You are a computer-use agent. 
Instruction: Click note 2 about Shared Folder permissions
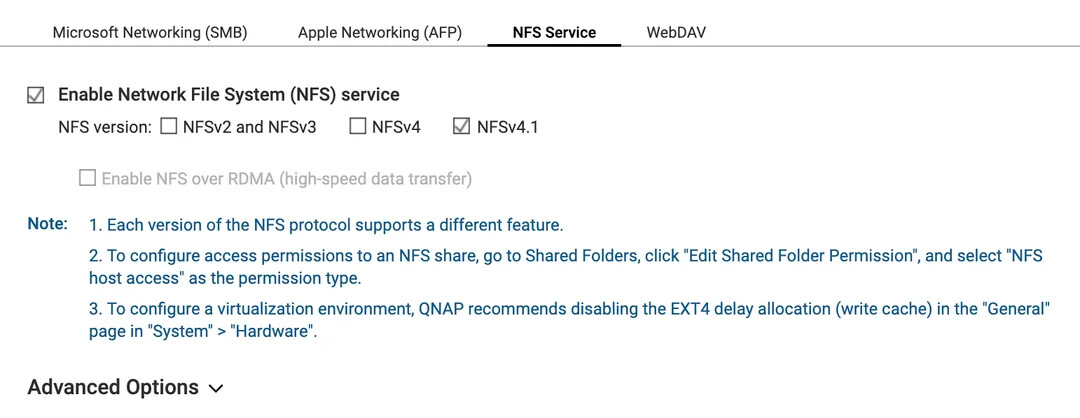565,267
